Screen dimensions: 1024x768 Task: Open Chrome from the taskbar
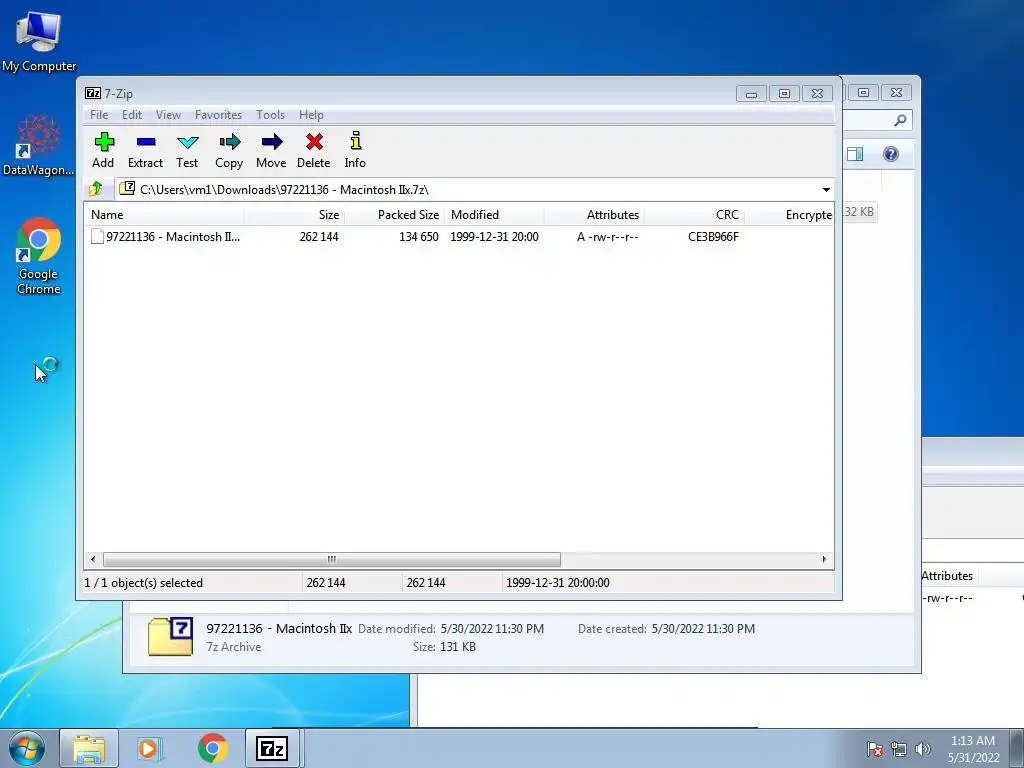(x=213, y=748)
